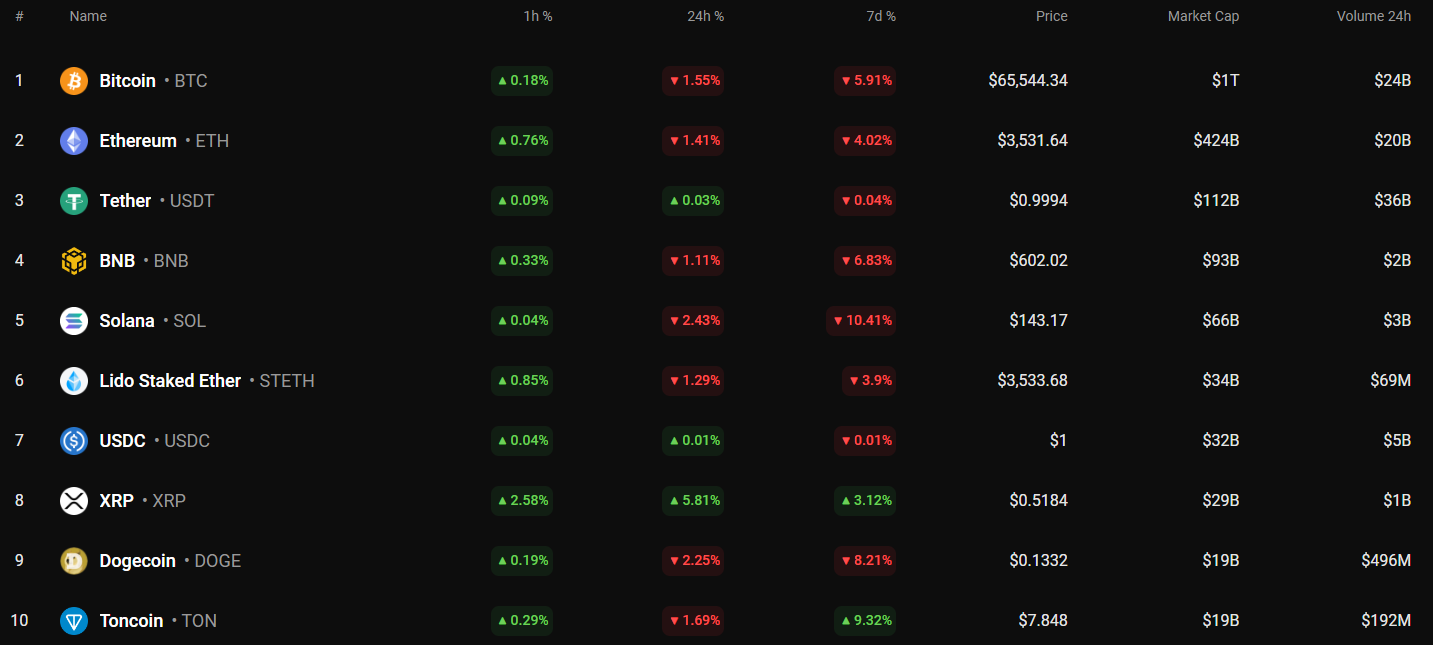Click the Dogecoin logo icon

(74, 561)
